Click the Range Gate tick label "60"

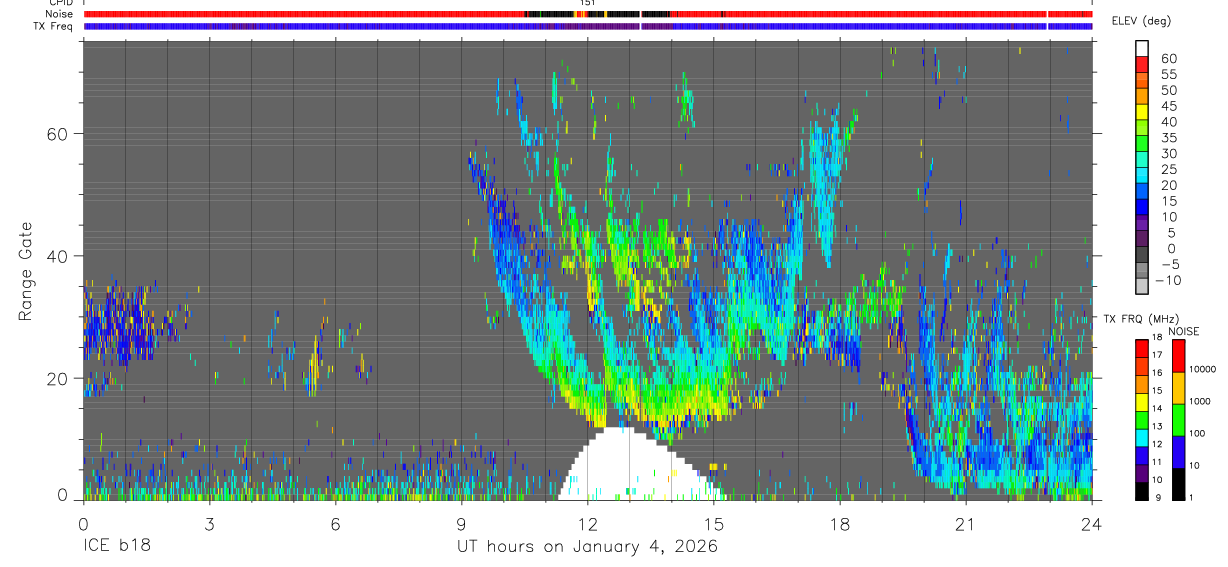point(58,134)
